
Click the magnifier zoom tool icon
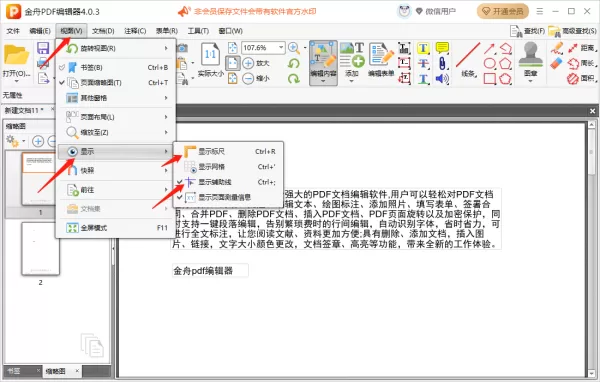pos(294,48)
